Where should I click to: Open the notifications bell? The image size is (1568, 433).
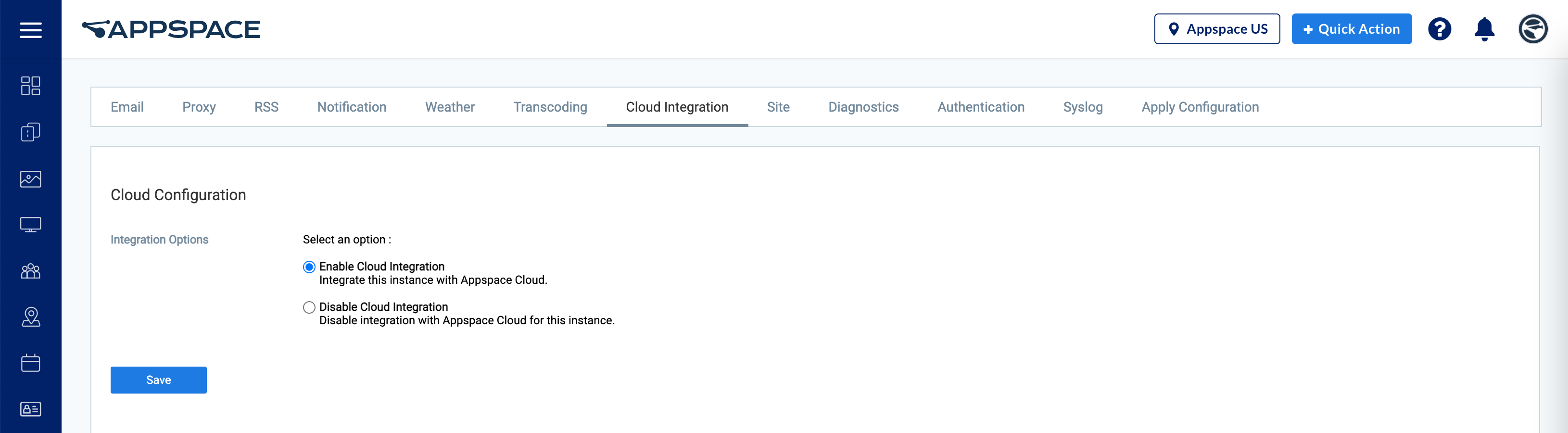click(1485, 29)
